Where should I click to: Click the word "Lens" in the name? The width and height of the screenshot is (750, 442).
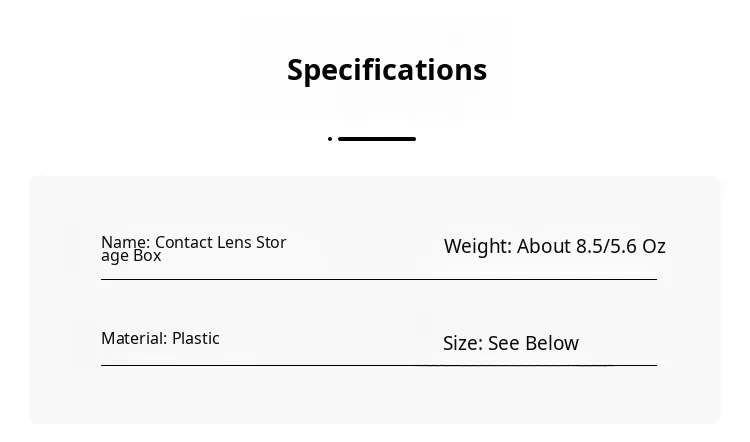point(235,242)
